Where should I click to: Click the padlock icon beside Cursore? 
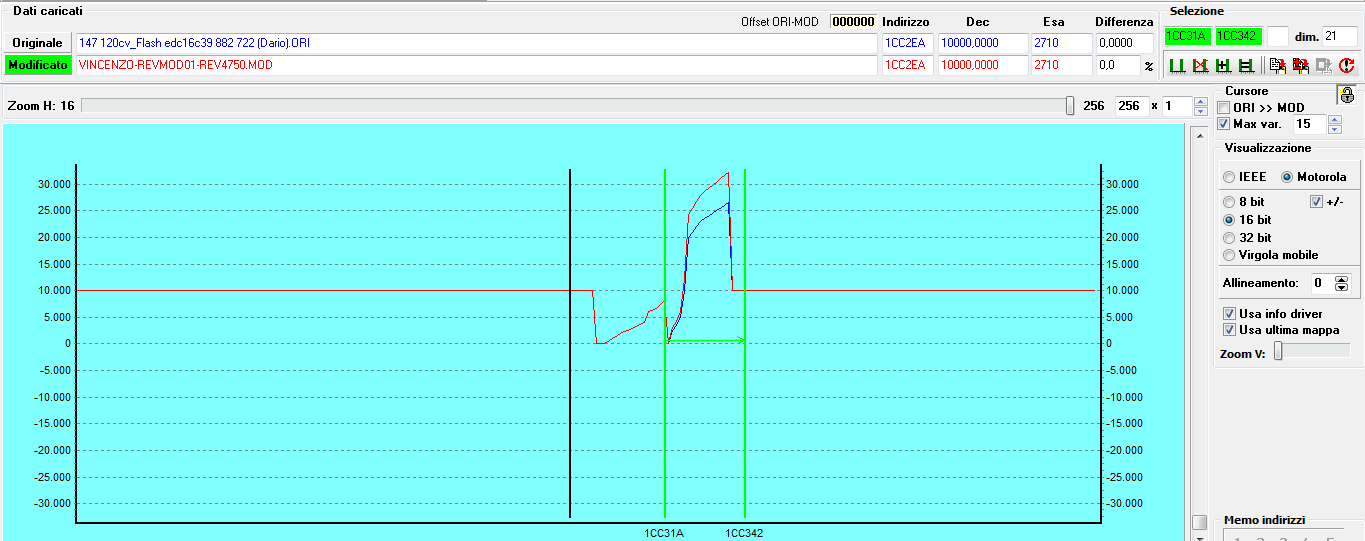(1346, 95)
